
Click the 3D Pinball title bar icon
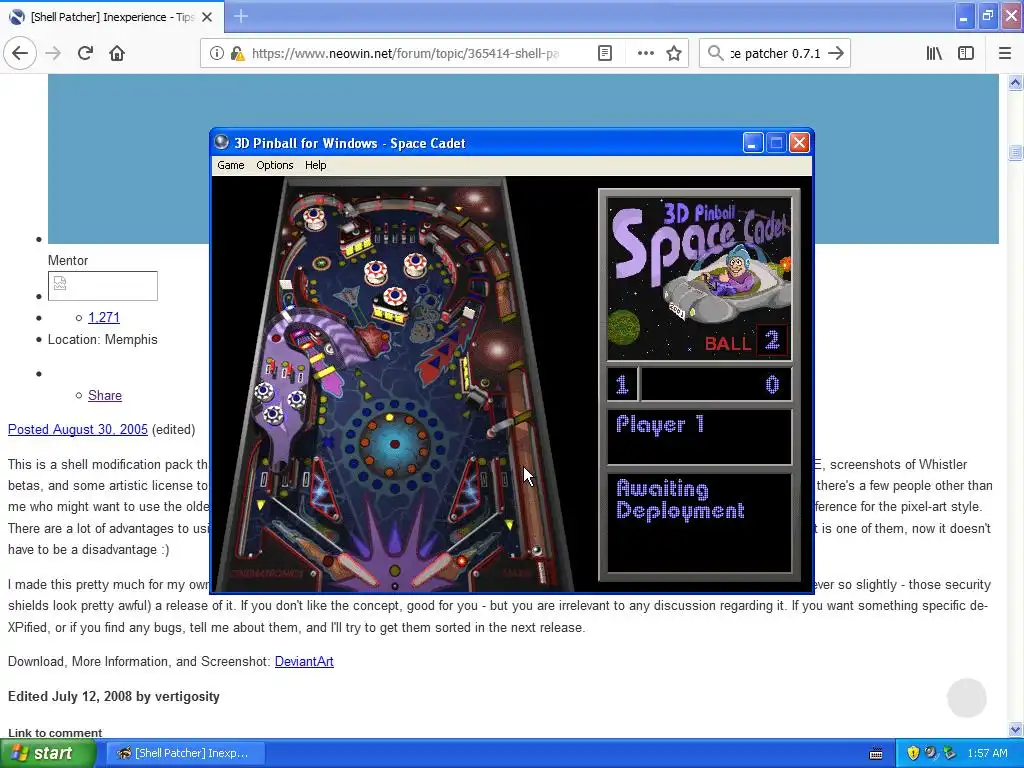(222, 142)
